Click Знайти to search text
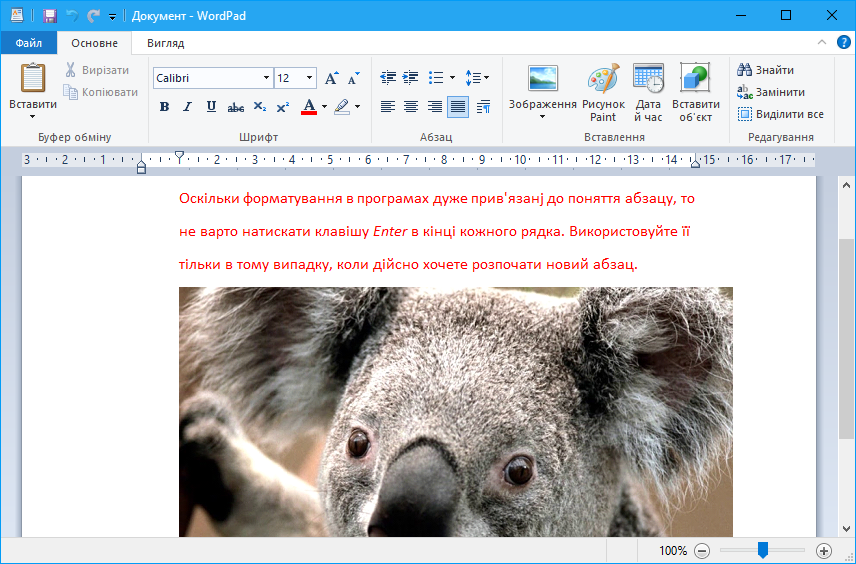The width and height of the screenshot is (856, 564). 765,70
